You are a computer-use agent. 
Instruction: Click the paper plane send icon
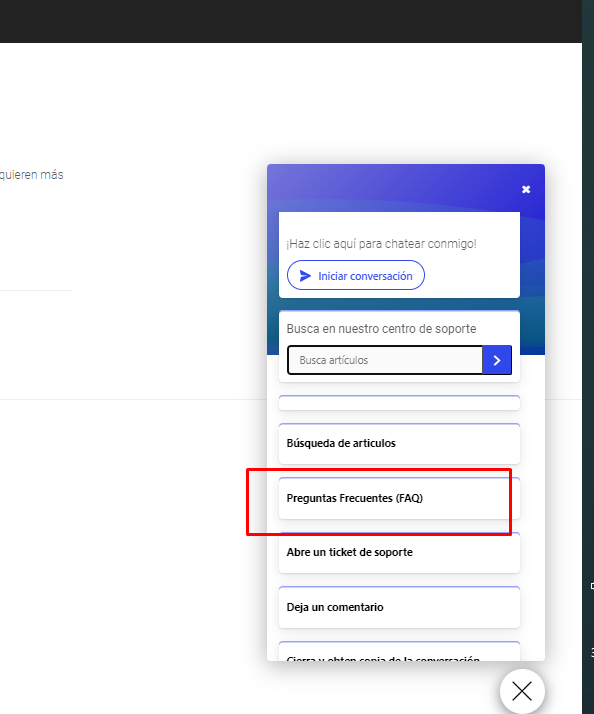(305, 275)
